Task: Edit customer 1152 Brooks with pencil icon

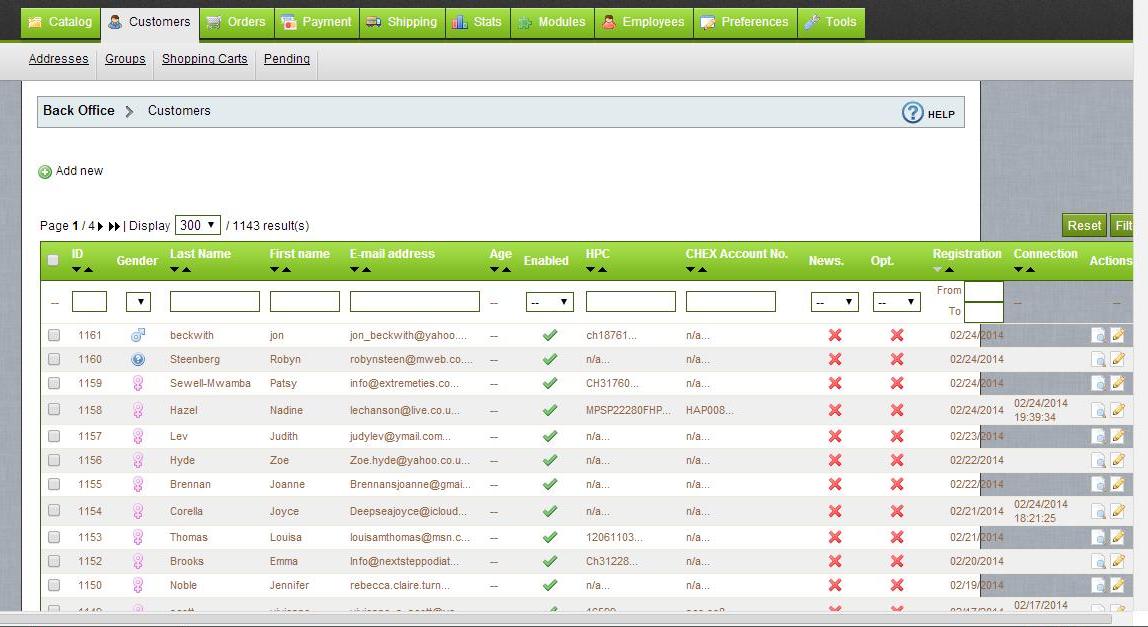Action: (x=1117, y=562)
